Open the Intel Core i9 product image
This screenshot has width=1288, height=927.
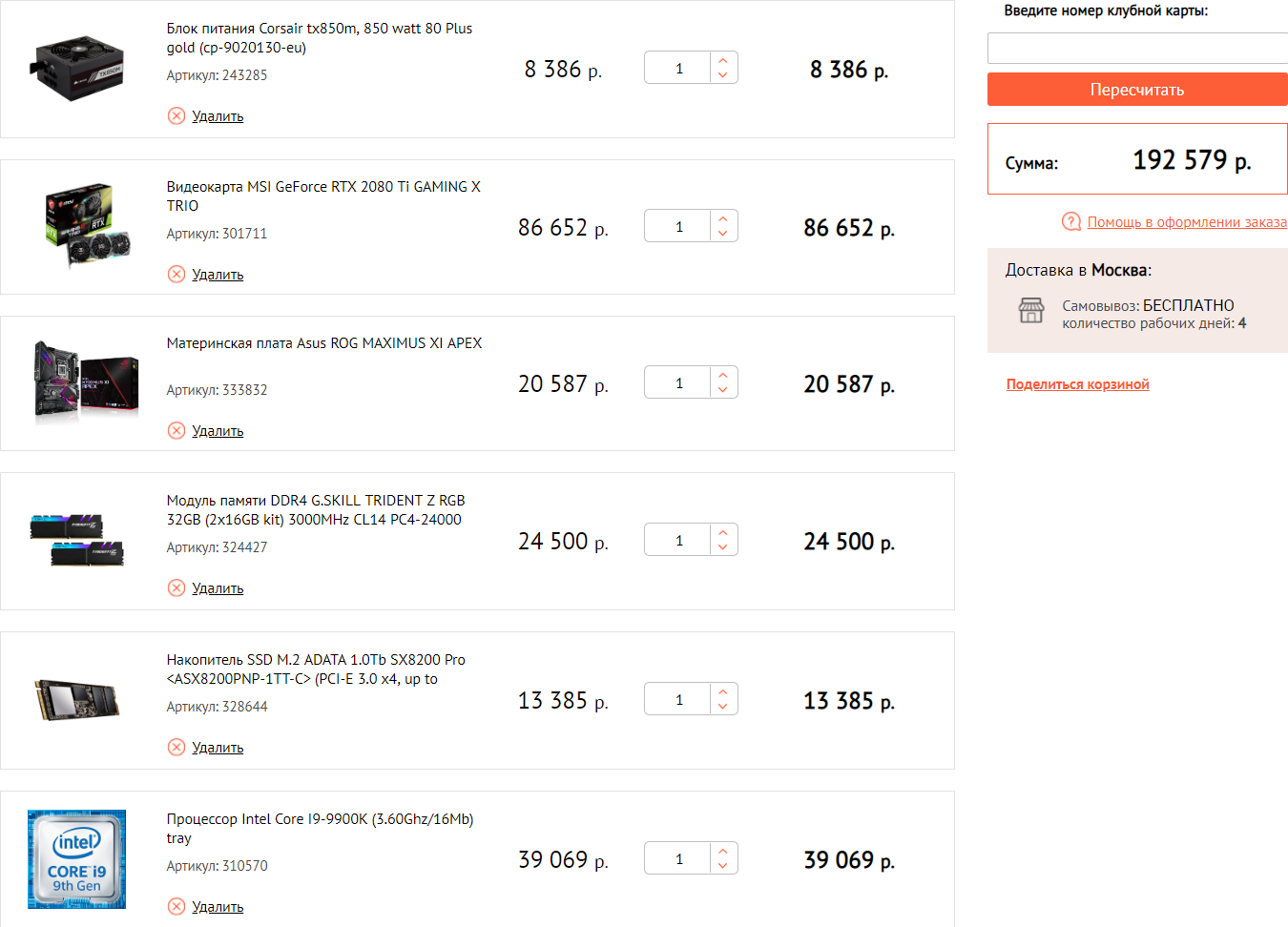pos(77,859)
